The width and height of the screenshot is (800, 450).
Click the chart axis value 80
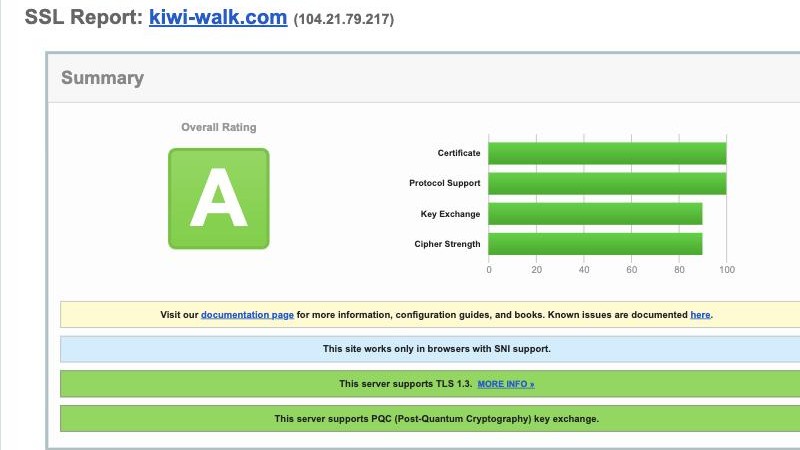point(679,270)
